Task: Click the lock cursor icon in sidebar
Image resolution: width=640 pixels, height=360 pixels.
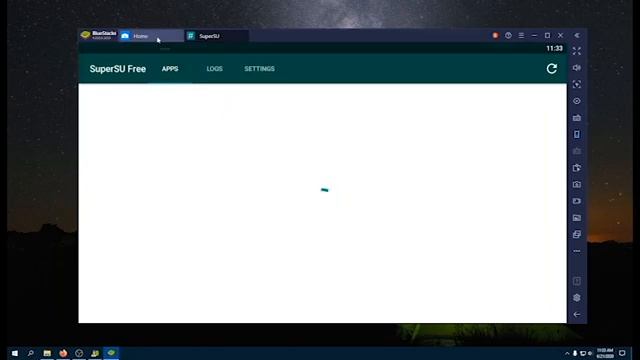Action: click(x=577, y=84)
